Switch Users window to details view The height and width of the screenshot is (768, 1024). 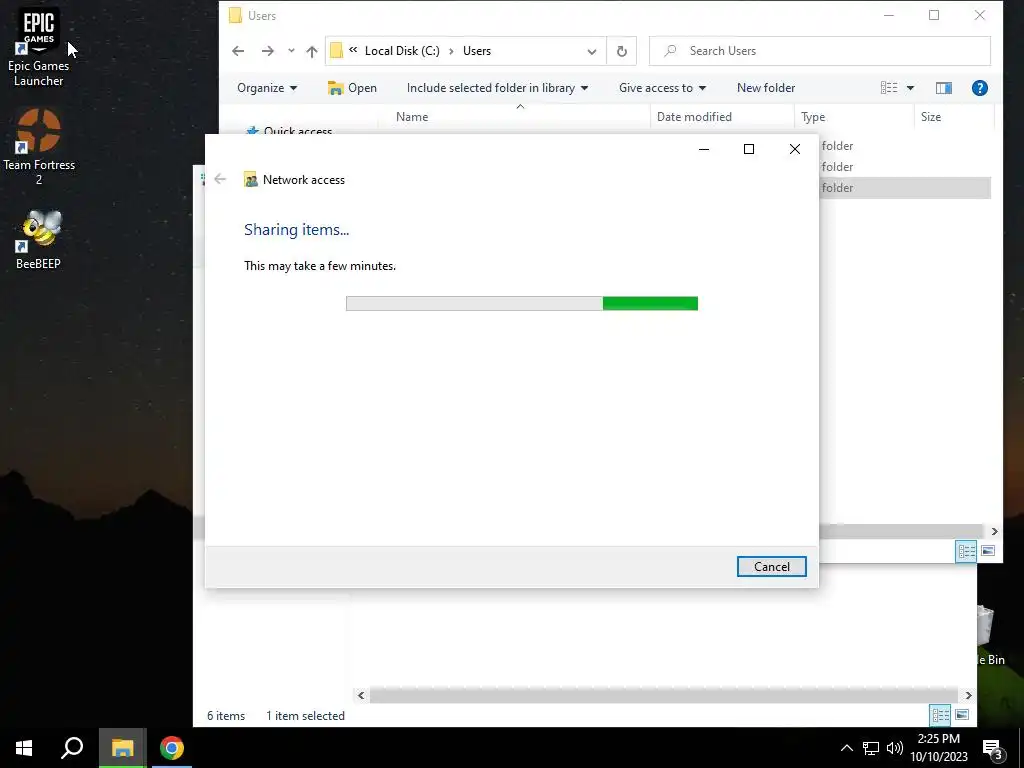pyautogui.click(x=967, y=551)
